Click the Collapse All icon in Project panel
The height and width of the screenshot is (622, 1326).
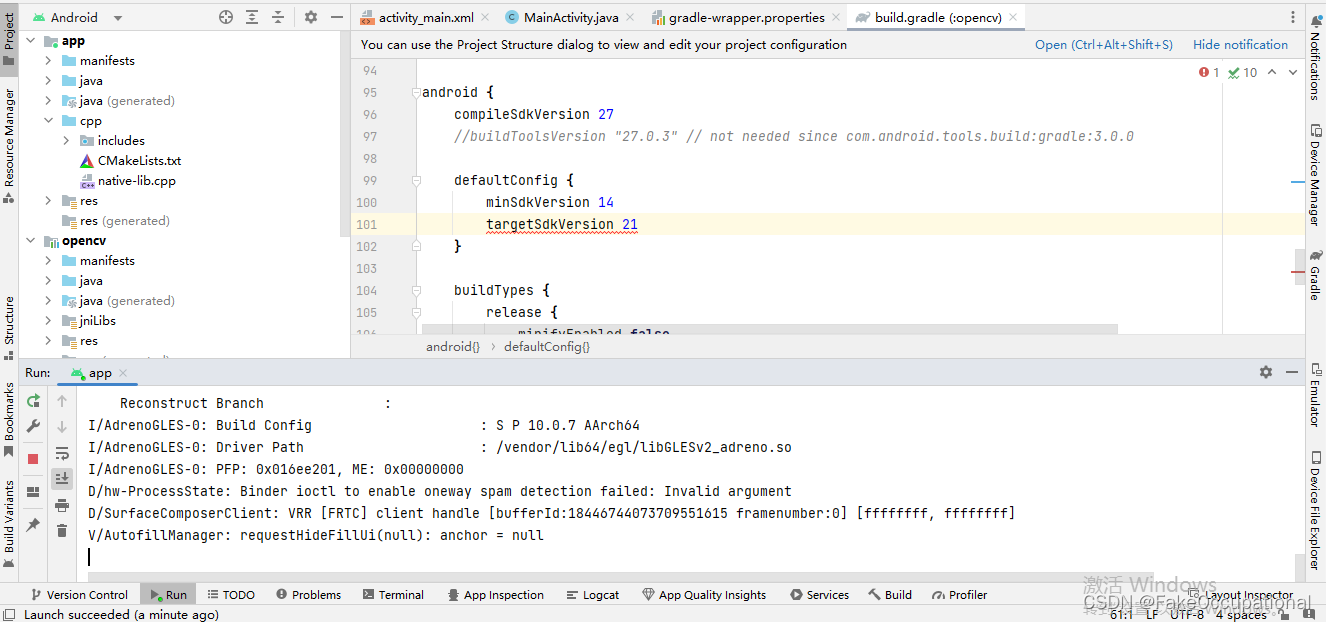(278, 17)
